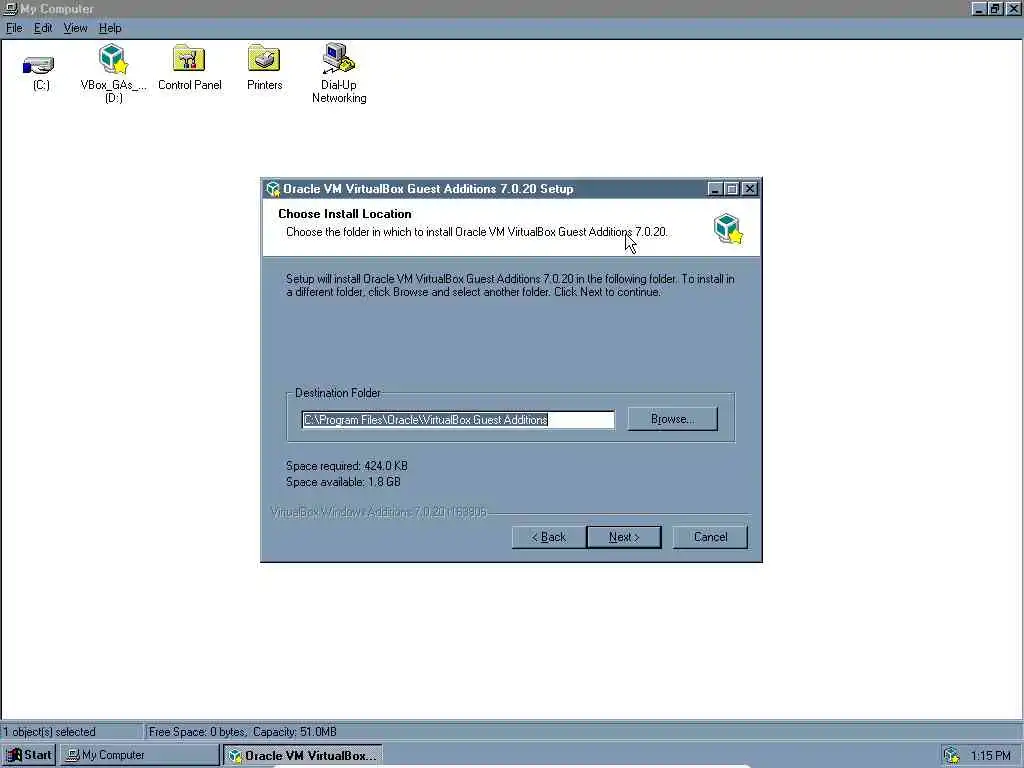Click the 'Space required: 424.0 KB' text

click(x=347, y=466)
